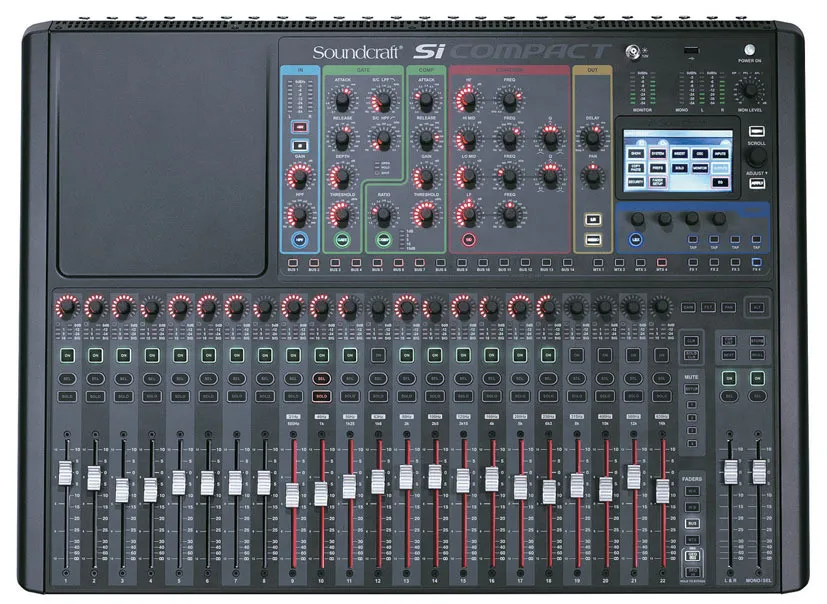This screenshot has height=604, width=827.
Task: Select the BUS 14 button
Action: 568,262
